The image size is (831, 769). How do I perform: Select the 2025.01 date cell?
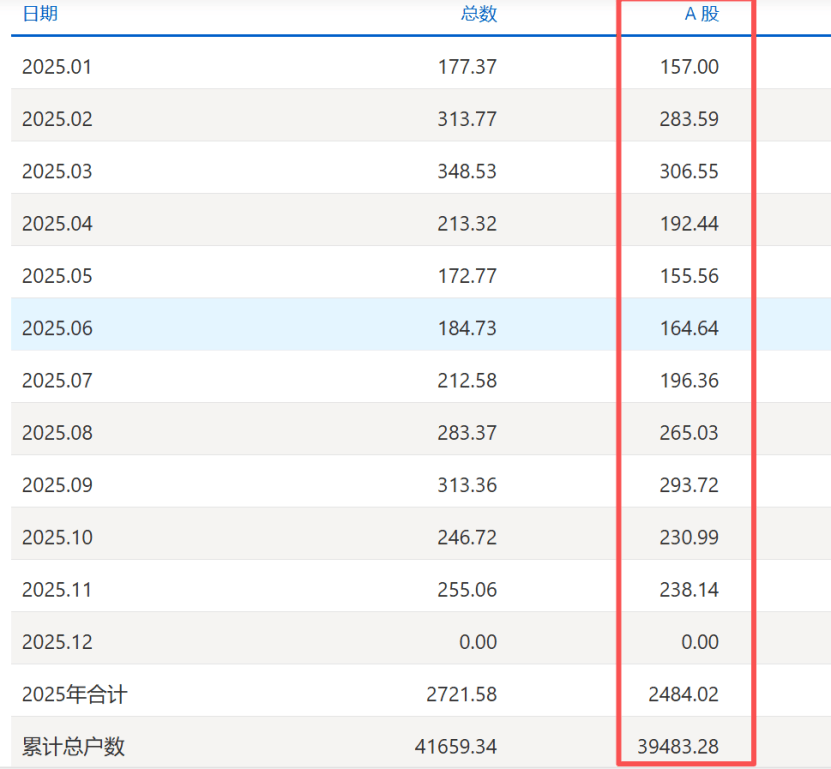click(x=54, y=66)
